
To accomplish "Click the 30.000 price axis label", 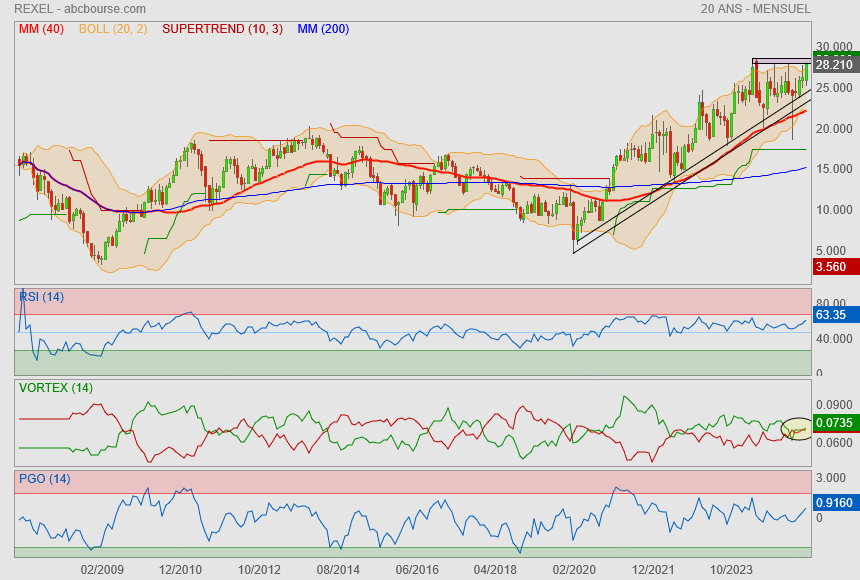I will (x=834, y=47).
